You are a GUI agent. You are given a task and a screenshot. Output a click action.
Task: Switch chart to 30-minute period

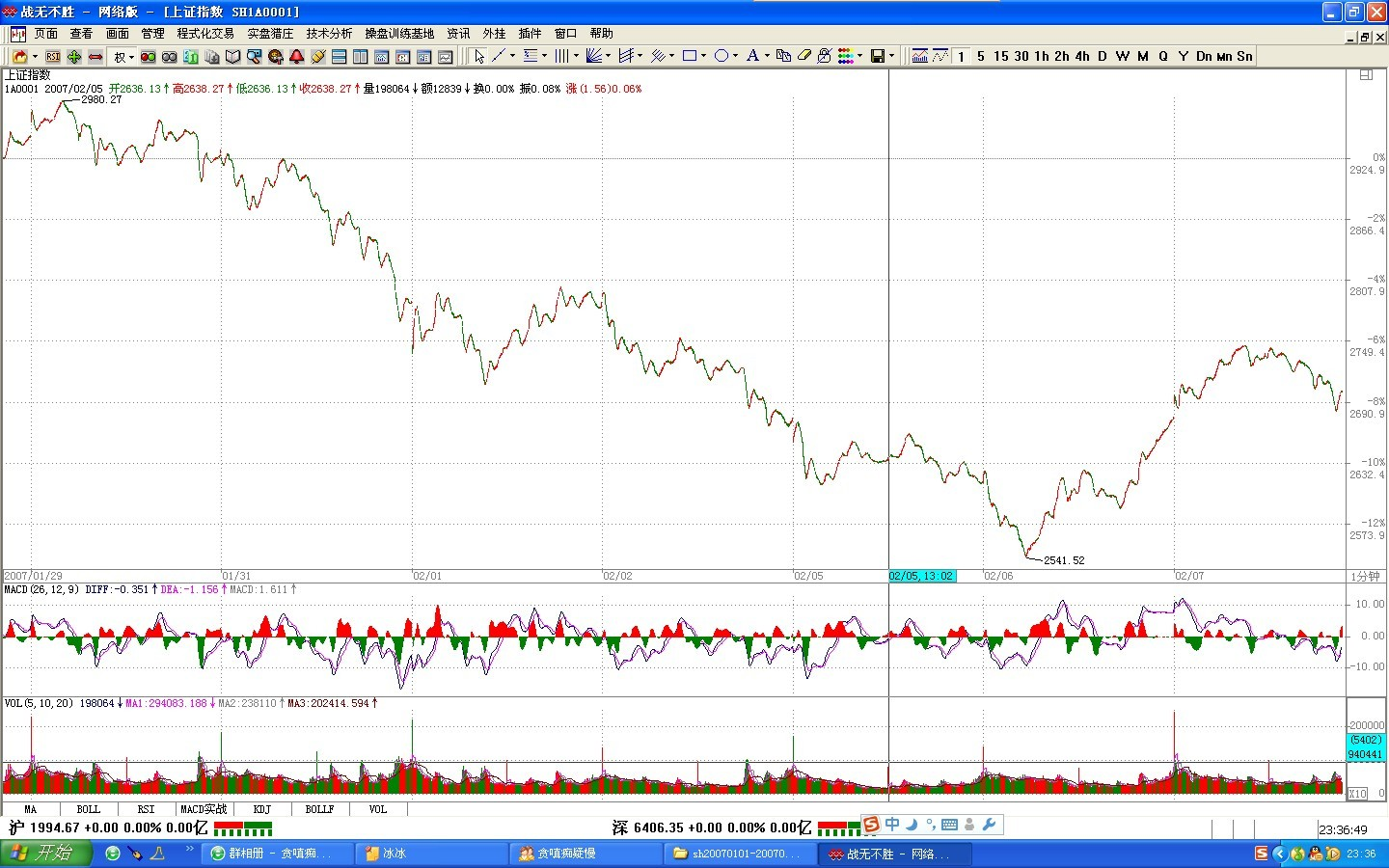tap(1021, 57)
